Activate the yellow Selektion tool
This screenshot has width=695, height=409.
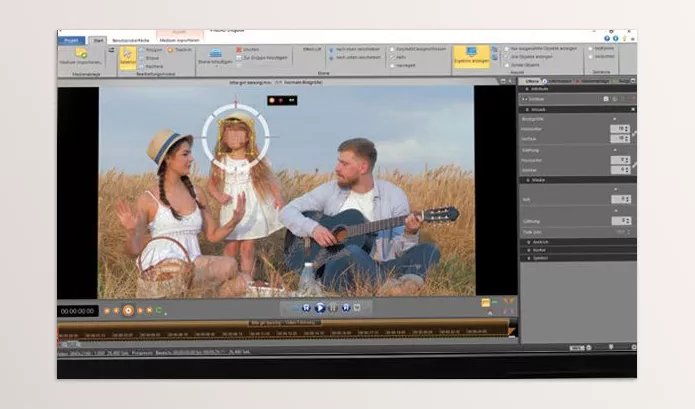(x=128, y=58)
